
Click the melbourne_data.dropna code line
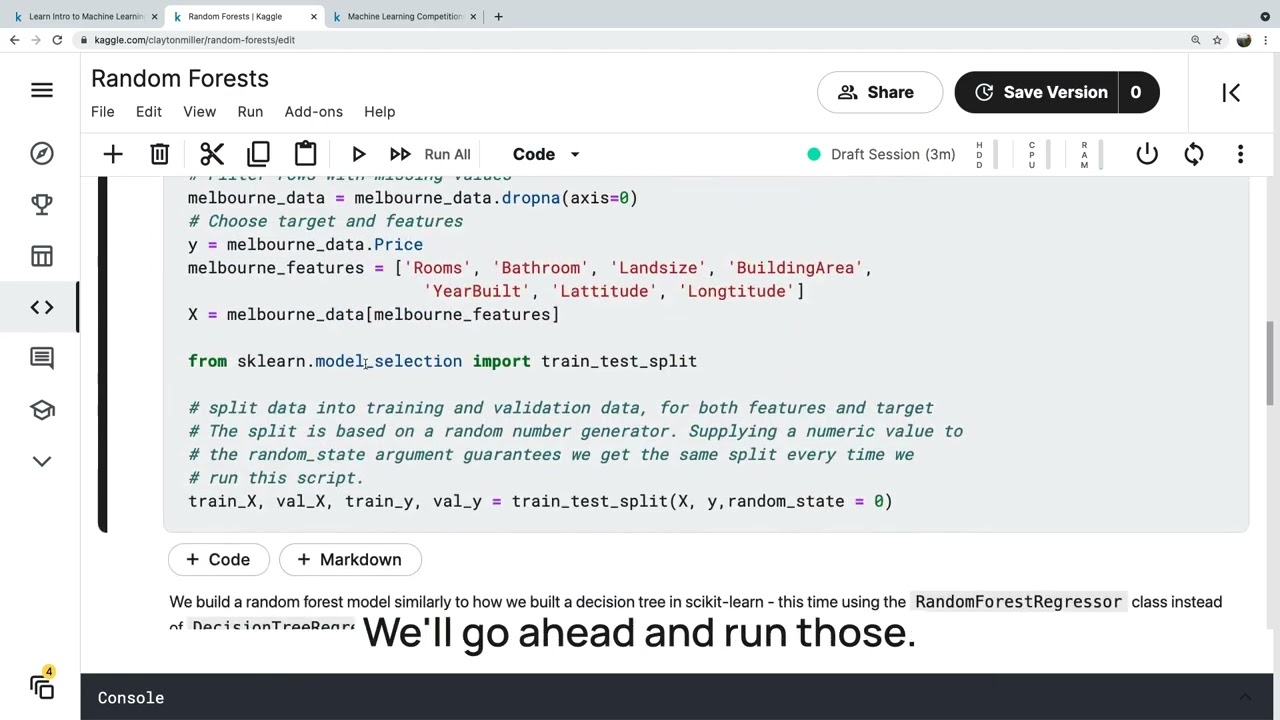[x=412, y=198]
